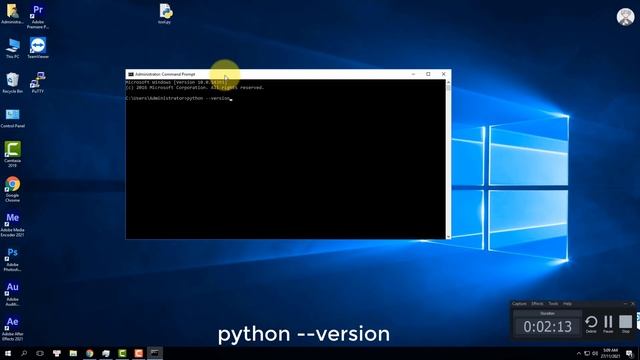Open the Tools menu in the recorder
This screenshot has height=360, width=640.
pyautogui.click(x=553, y=304)
